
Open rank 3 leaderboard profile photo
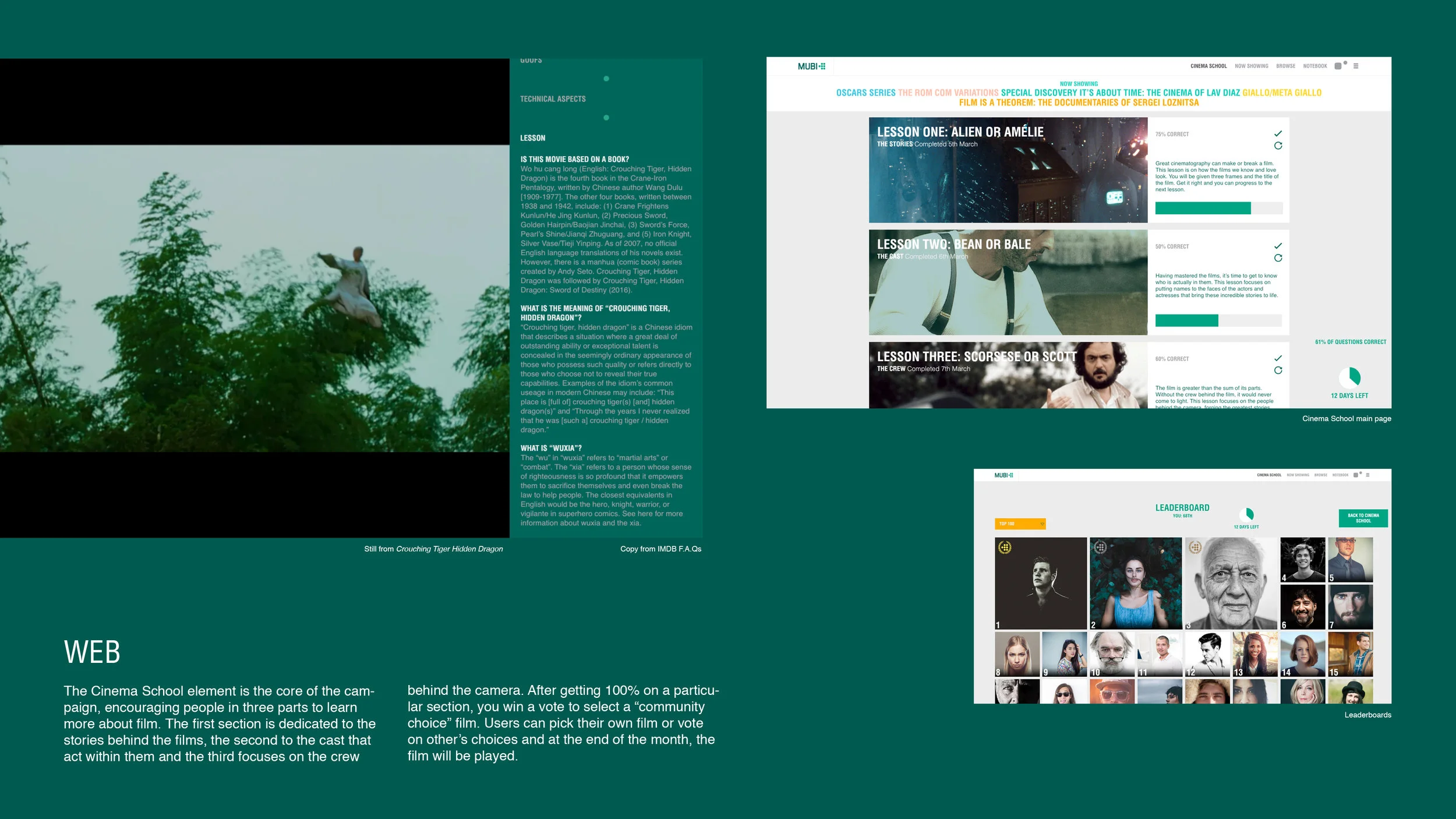tap(1231, 584)
